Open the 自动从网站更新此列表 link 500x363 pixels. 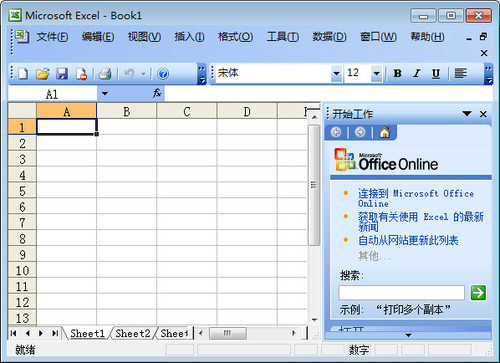(408, 240)
